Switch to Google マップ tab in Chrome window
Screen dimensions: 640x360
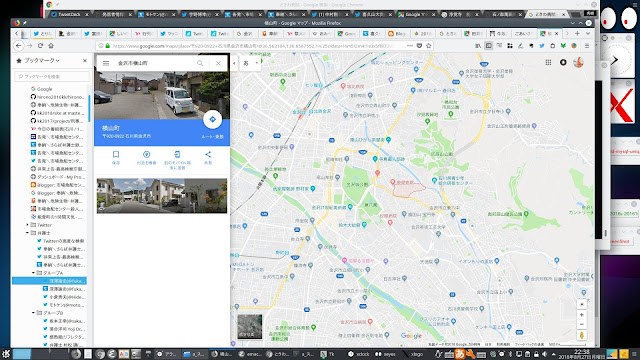(x=416, y=14)
